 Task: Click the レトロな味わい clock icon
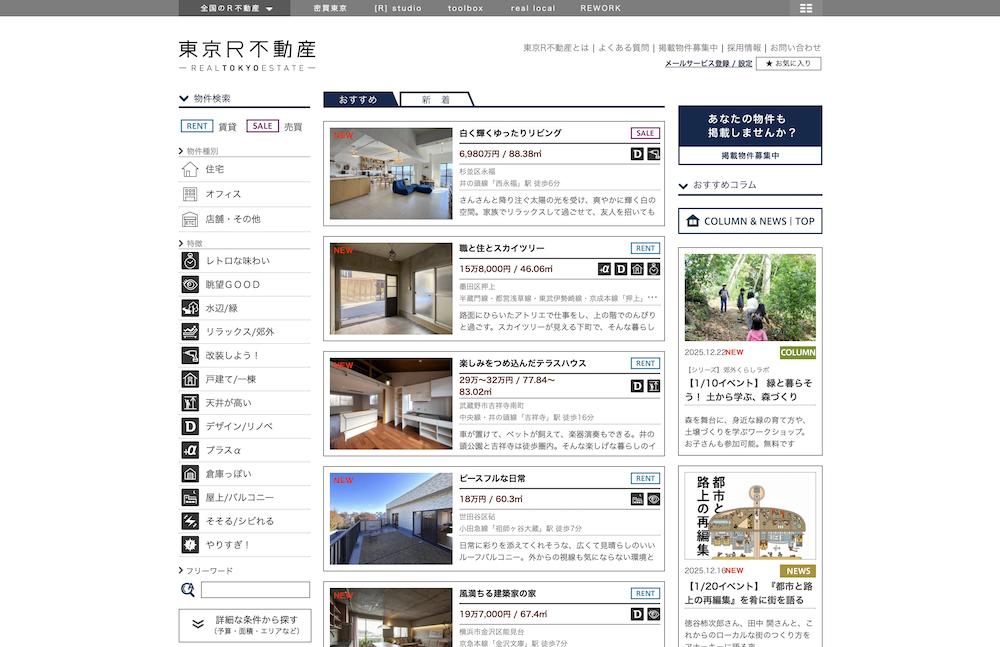(189, 261)
